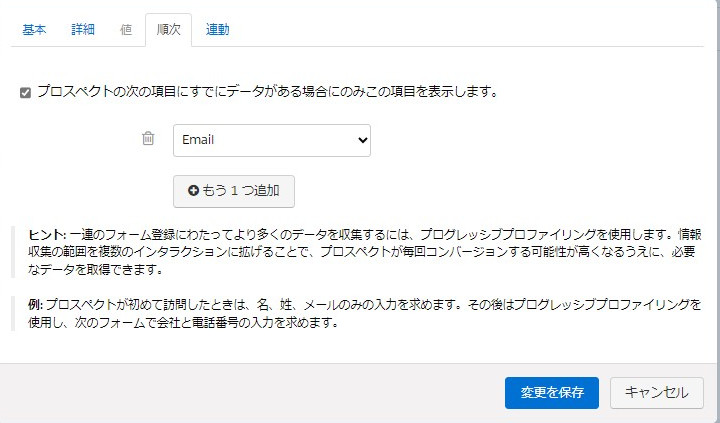
Task: Click the plus icon on もう1つ追加
Action: [193, 191]
